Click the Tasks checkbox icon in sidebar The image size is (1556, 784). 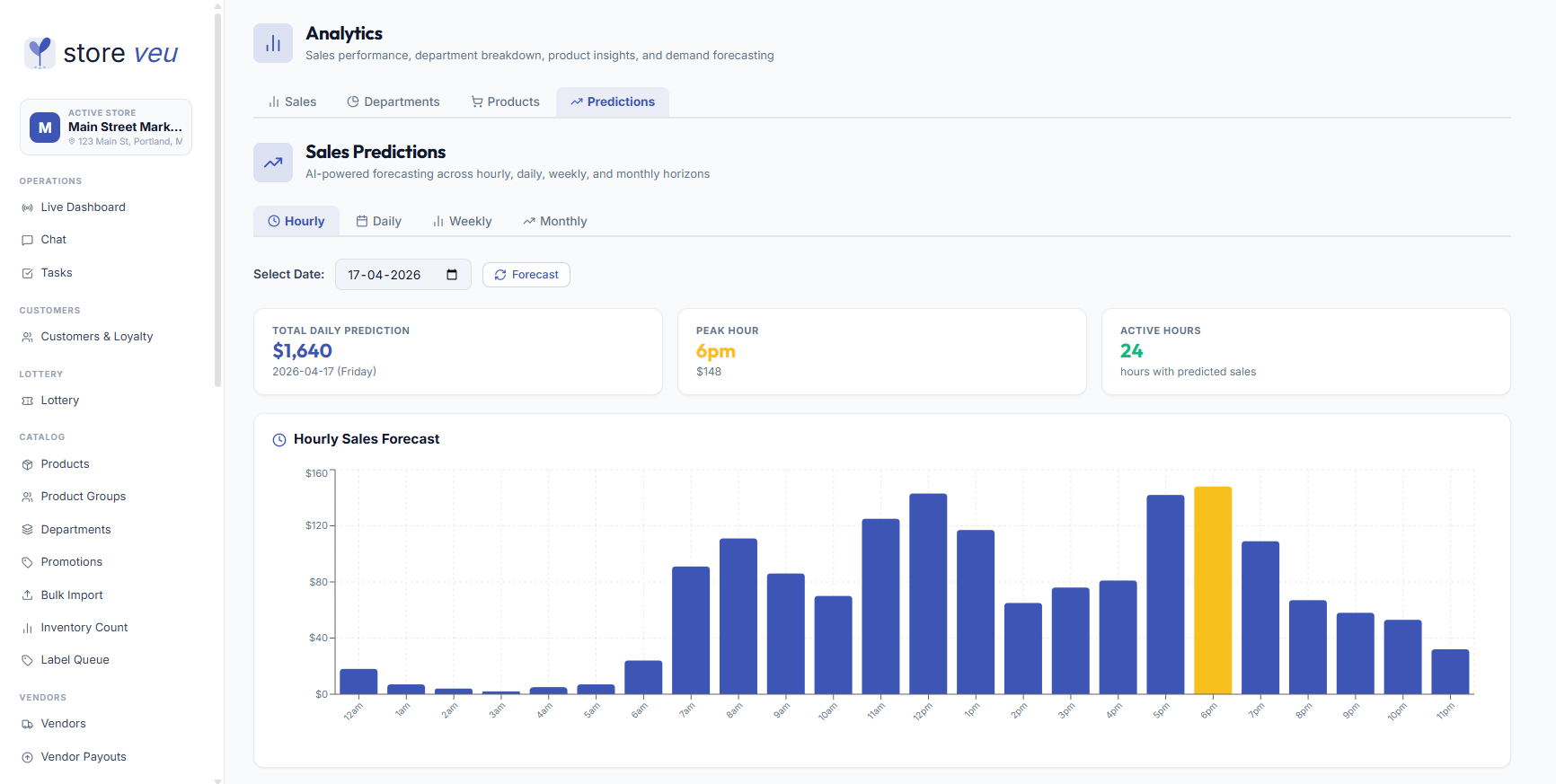click(27, 273)
